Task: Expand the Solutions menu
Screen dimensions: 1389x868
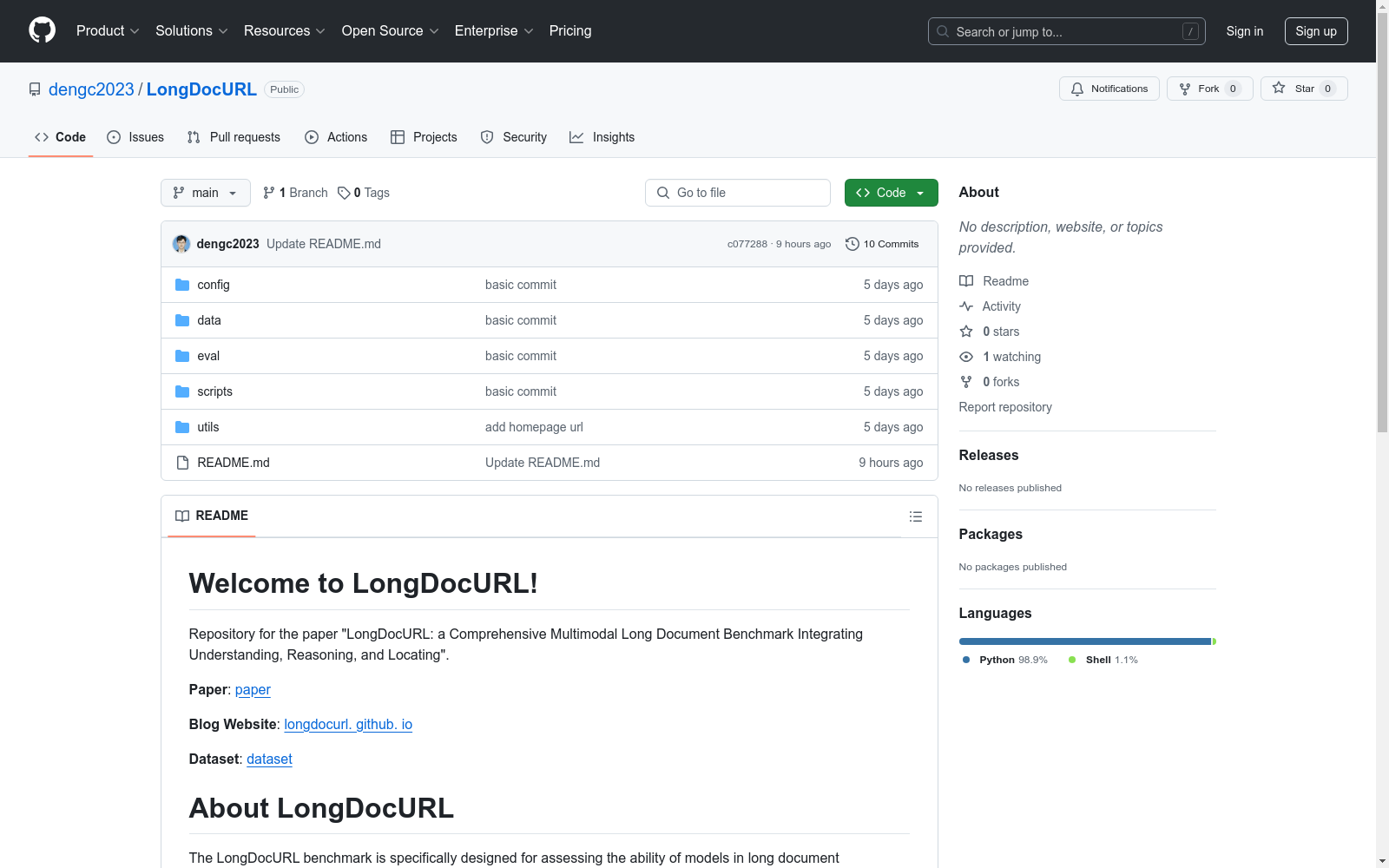Action: coord(192,30)
